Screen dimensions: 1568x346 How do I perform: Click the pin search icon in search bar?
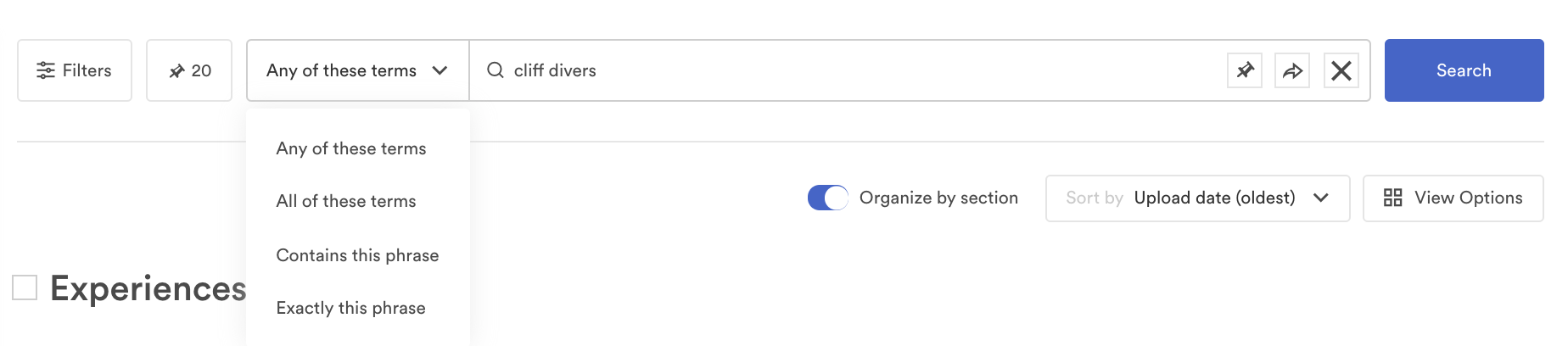point(1245,70)
